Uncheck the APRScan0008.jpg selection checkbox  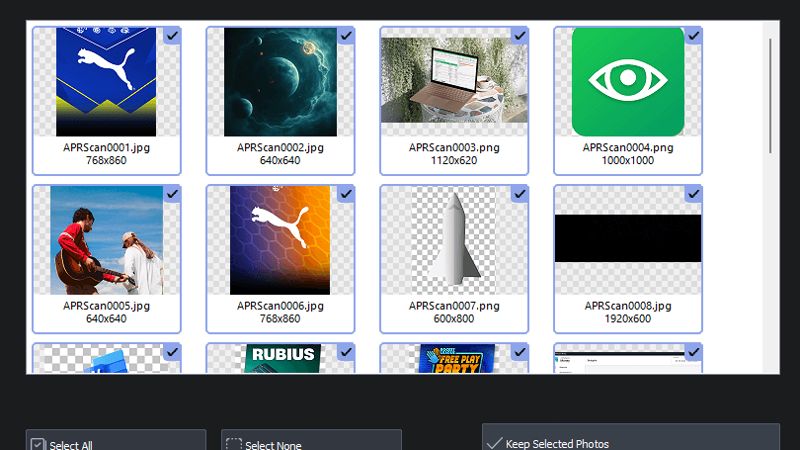coord(693,194)
